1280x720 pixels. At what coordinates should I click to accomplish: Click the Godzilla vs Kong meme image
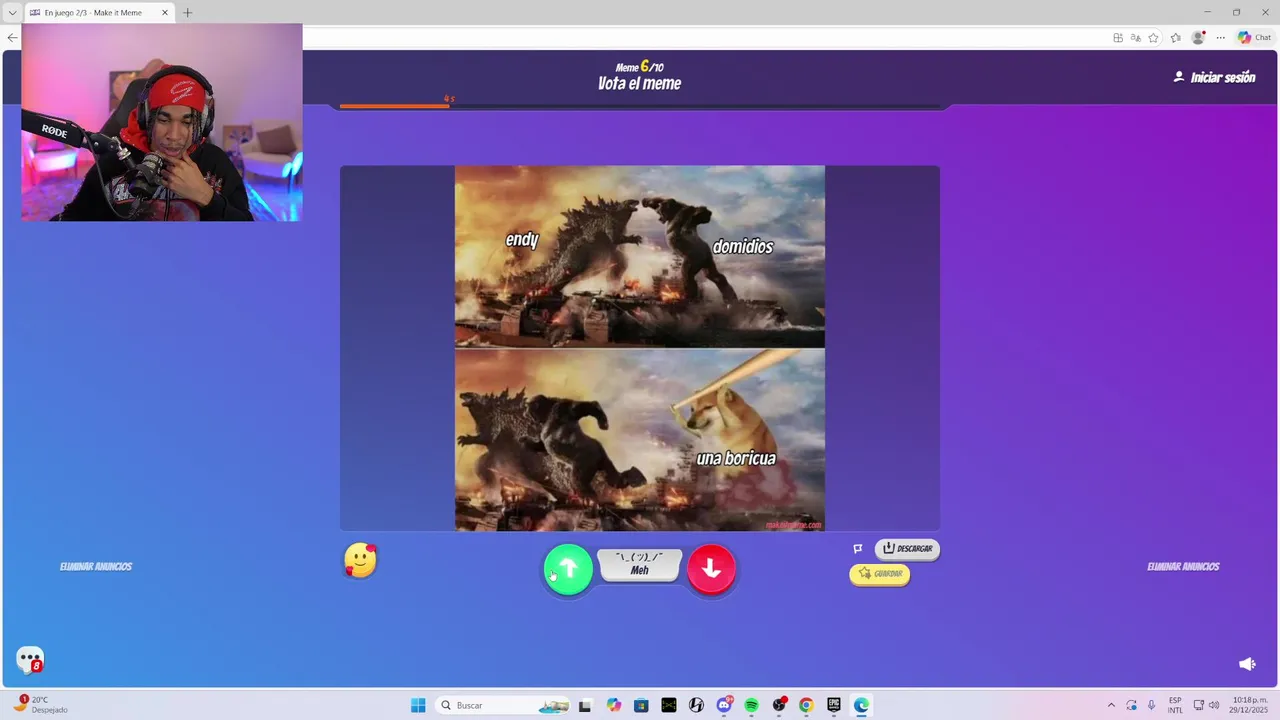(x=640, y=348)
